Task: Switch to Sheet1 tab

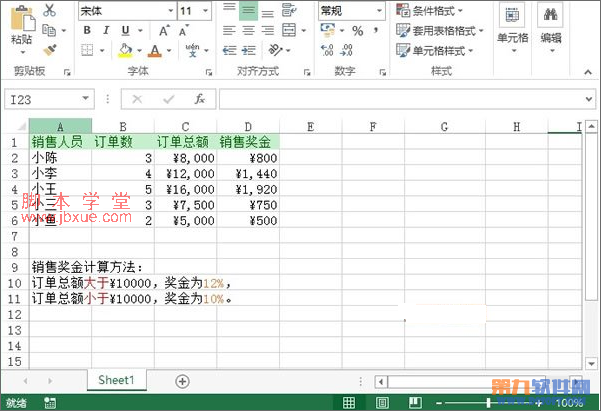Action: point(116,380)
